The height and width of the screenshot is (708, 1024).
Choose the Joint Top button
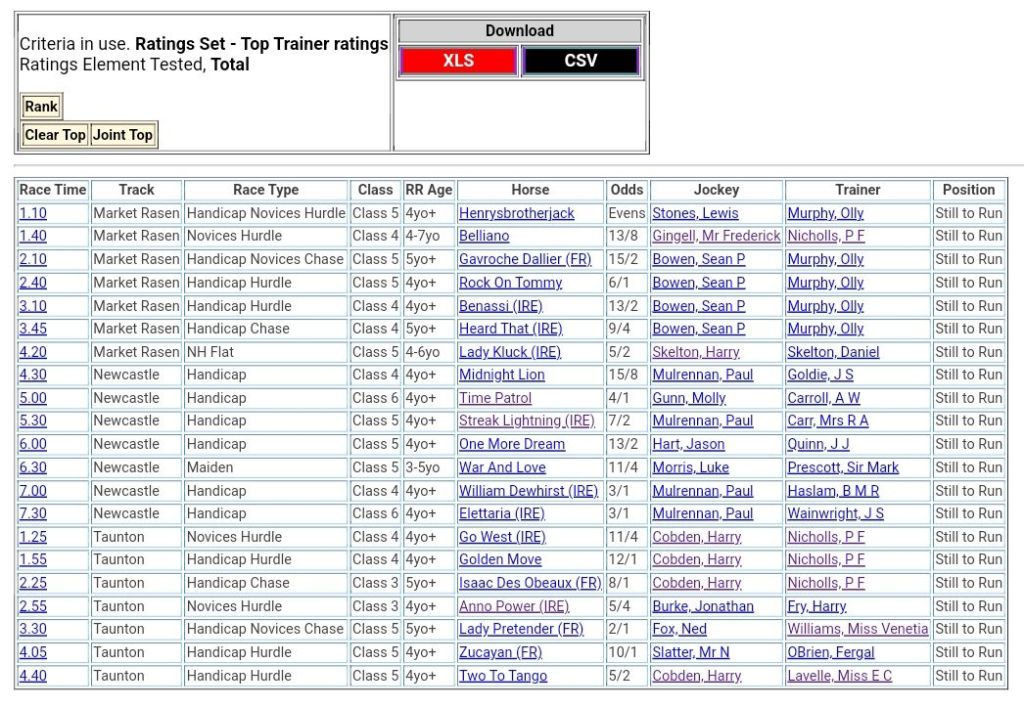coord(123,135)
